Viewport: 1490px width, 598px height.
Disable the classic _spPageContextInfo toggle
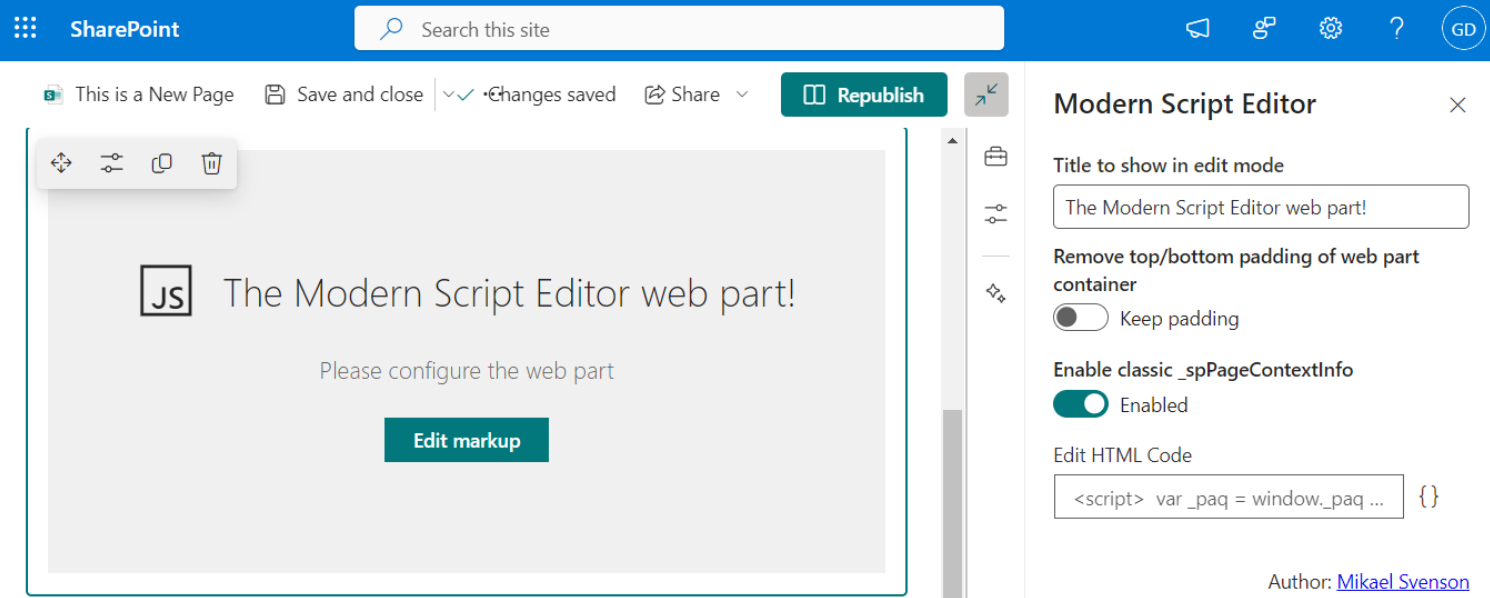coord(1080,404)
